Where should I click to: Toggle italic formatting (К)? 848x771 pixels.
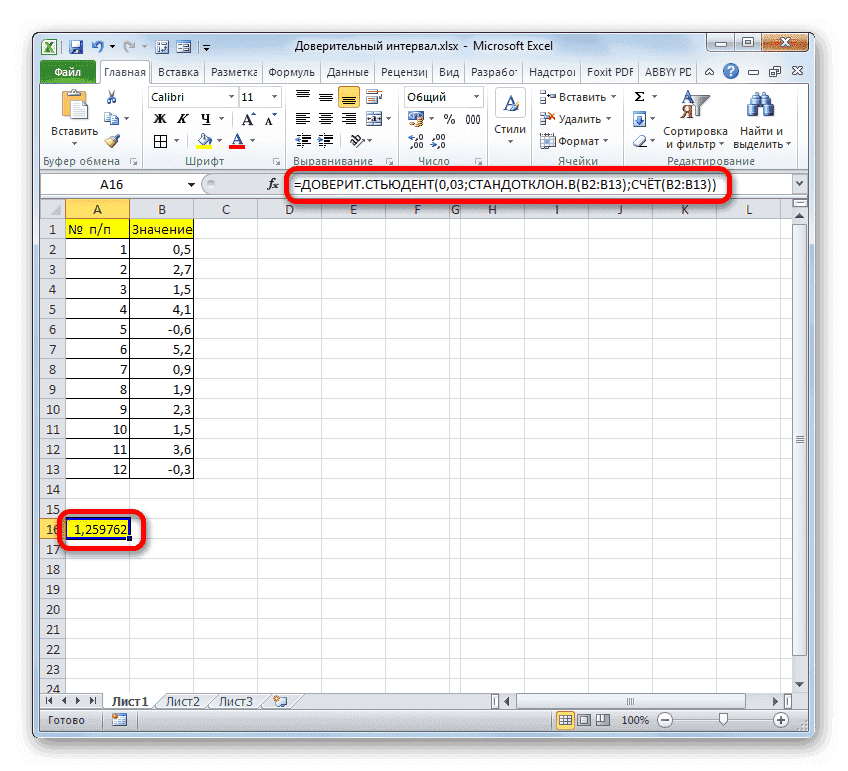click(x=182, y=118)
